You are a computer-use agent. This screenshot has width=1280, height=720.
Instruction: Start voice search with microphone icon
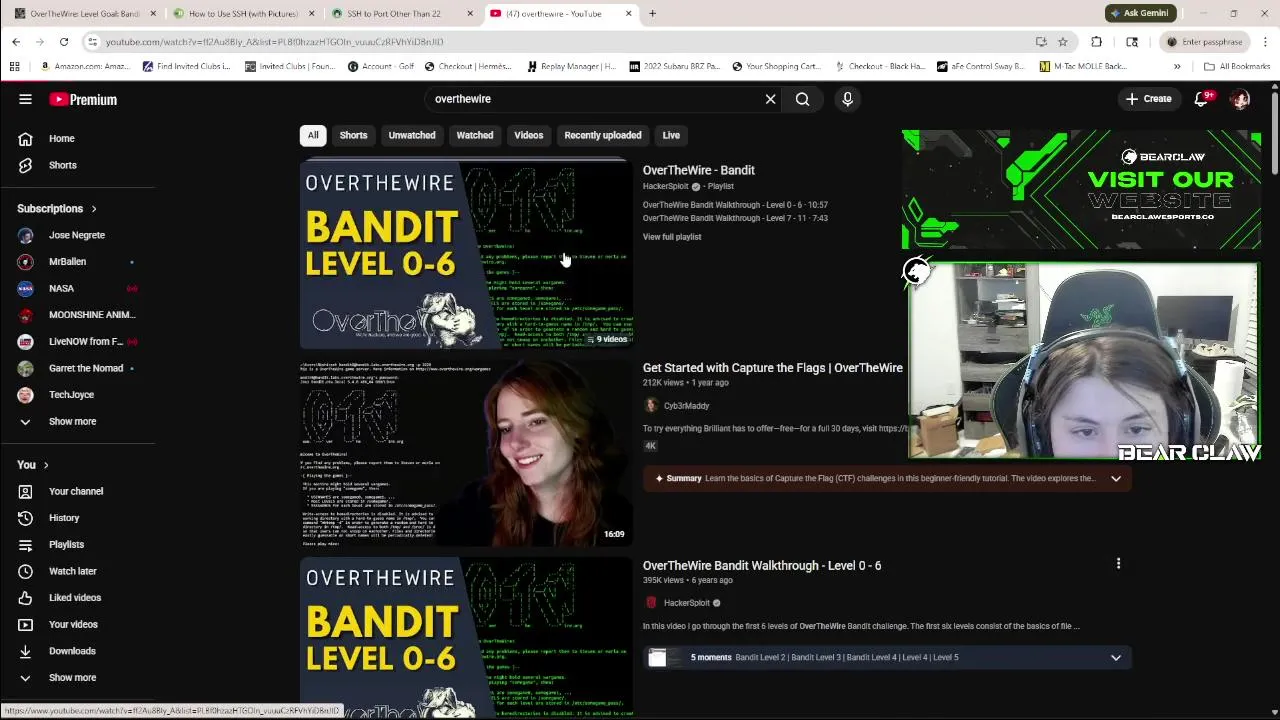[847, 99]
